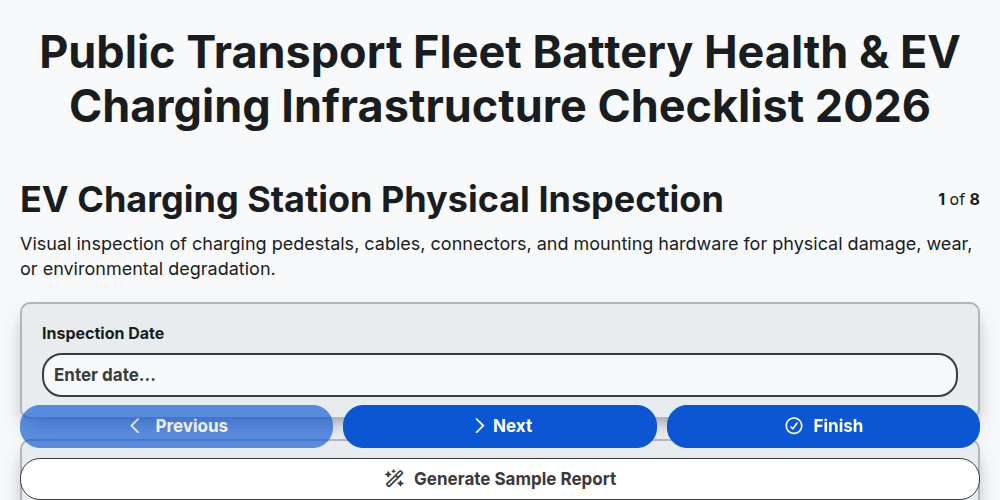Click the Inspection Date field label
The width and height of the screenshot is (1000, 500).
coord(103,334)
